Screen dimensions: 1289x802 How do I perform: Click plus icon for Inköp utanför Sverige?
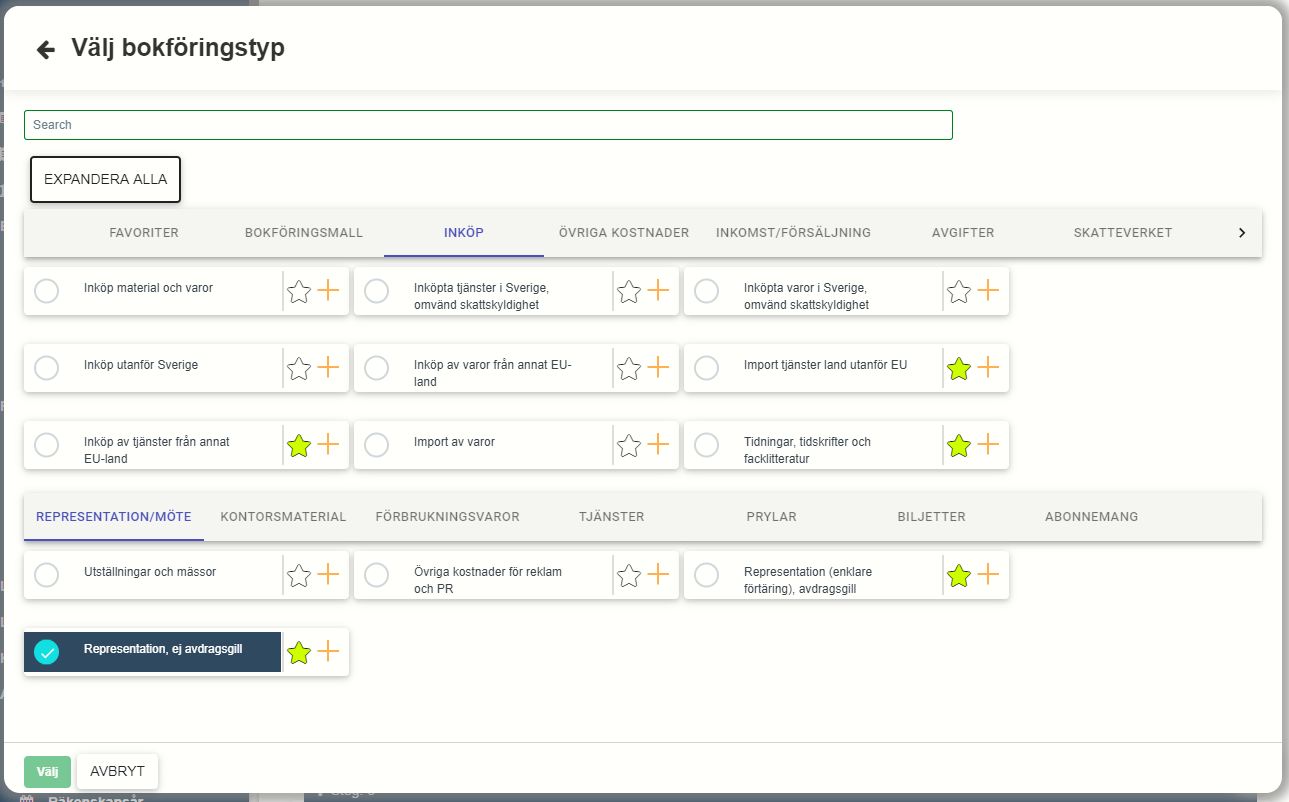328,368
